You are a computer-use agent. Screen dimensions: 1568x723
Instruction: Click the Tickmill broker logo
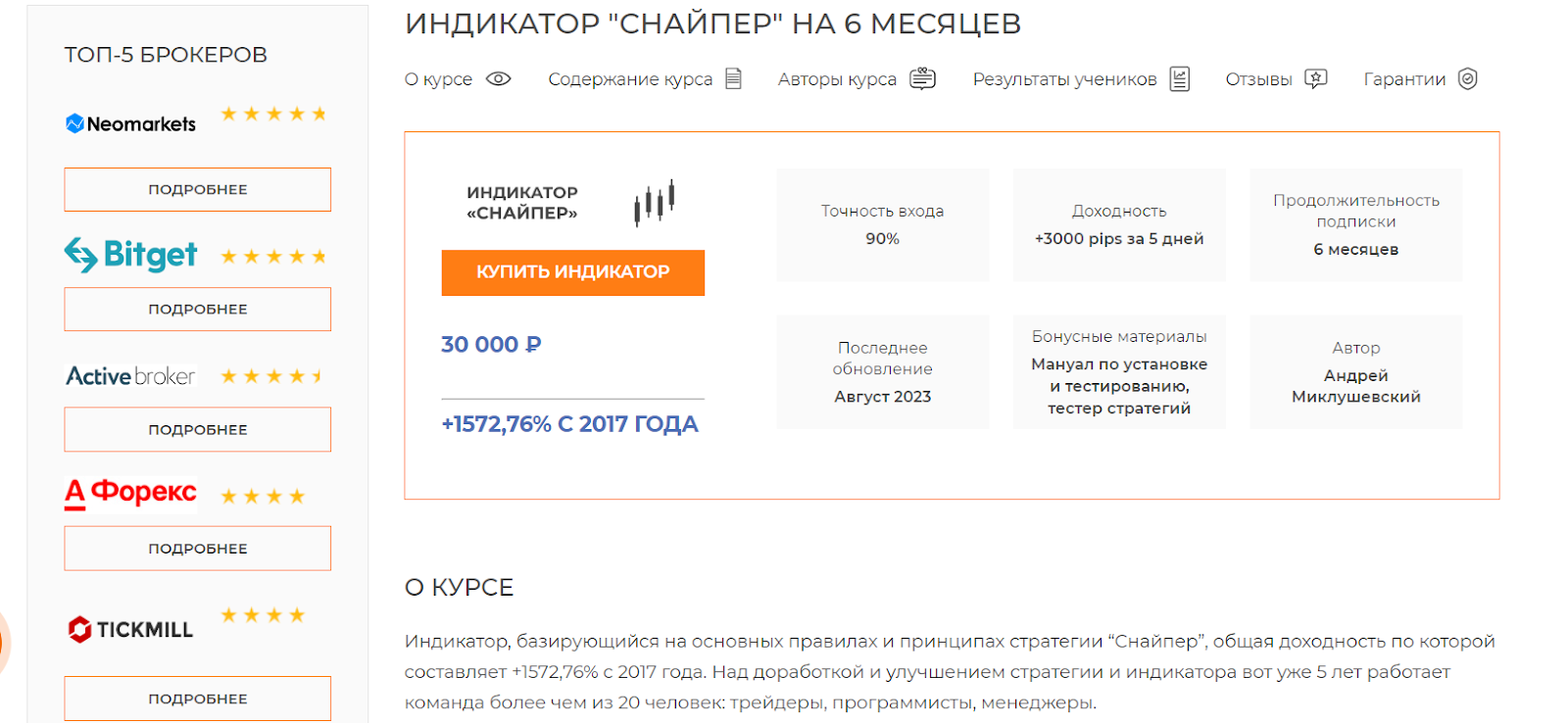point(130,629)
